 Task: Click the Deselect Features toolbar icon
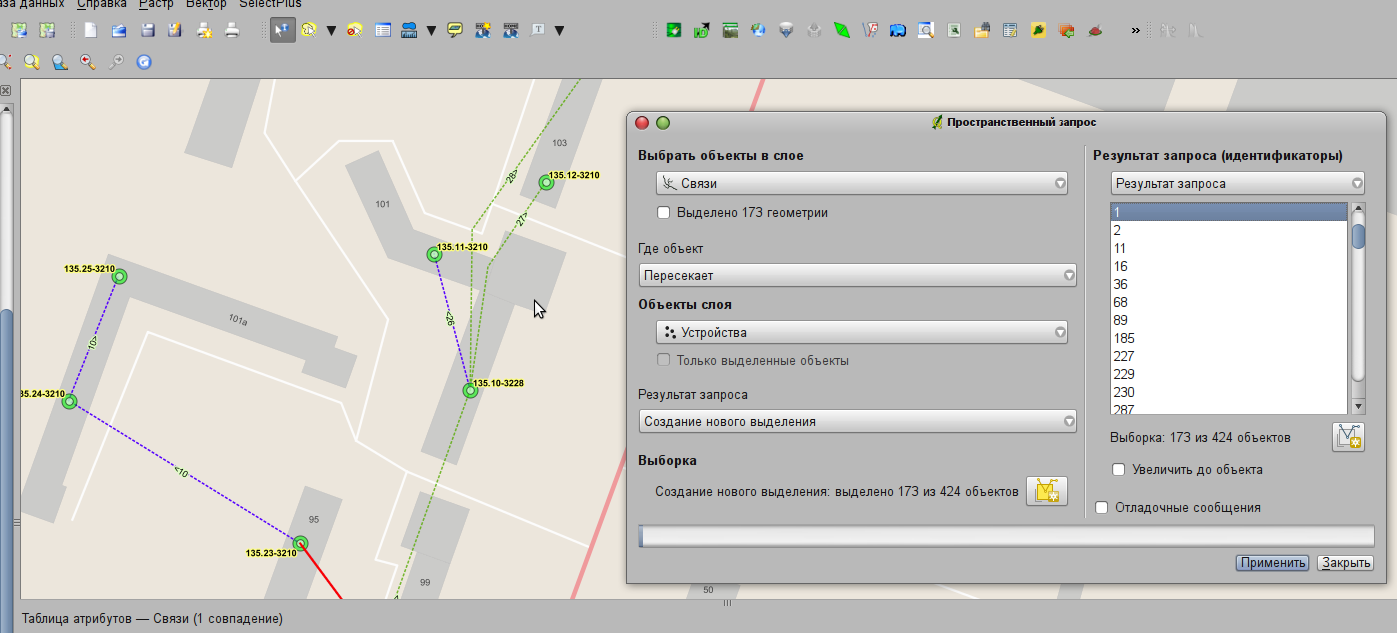[x=355, y=30]
